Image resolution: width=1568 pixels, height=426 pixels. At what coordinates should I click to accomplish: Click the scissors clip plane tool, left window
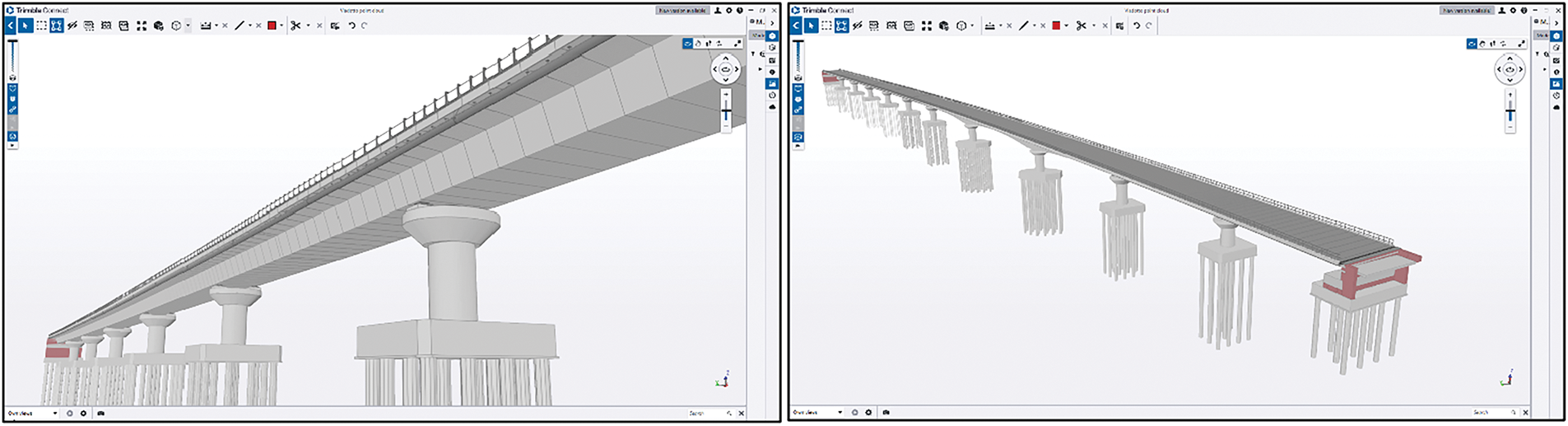pyautogui.click(x=295, y=26)
